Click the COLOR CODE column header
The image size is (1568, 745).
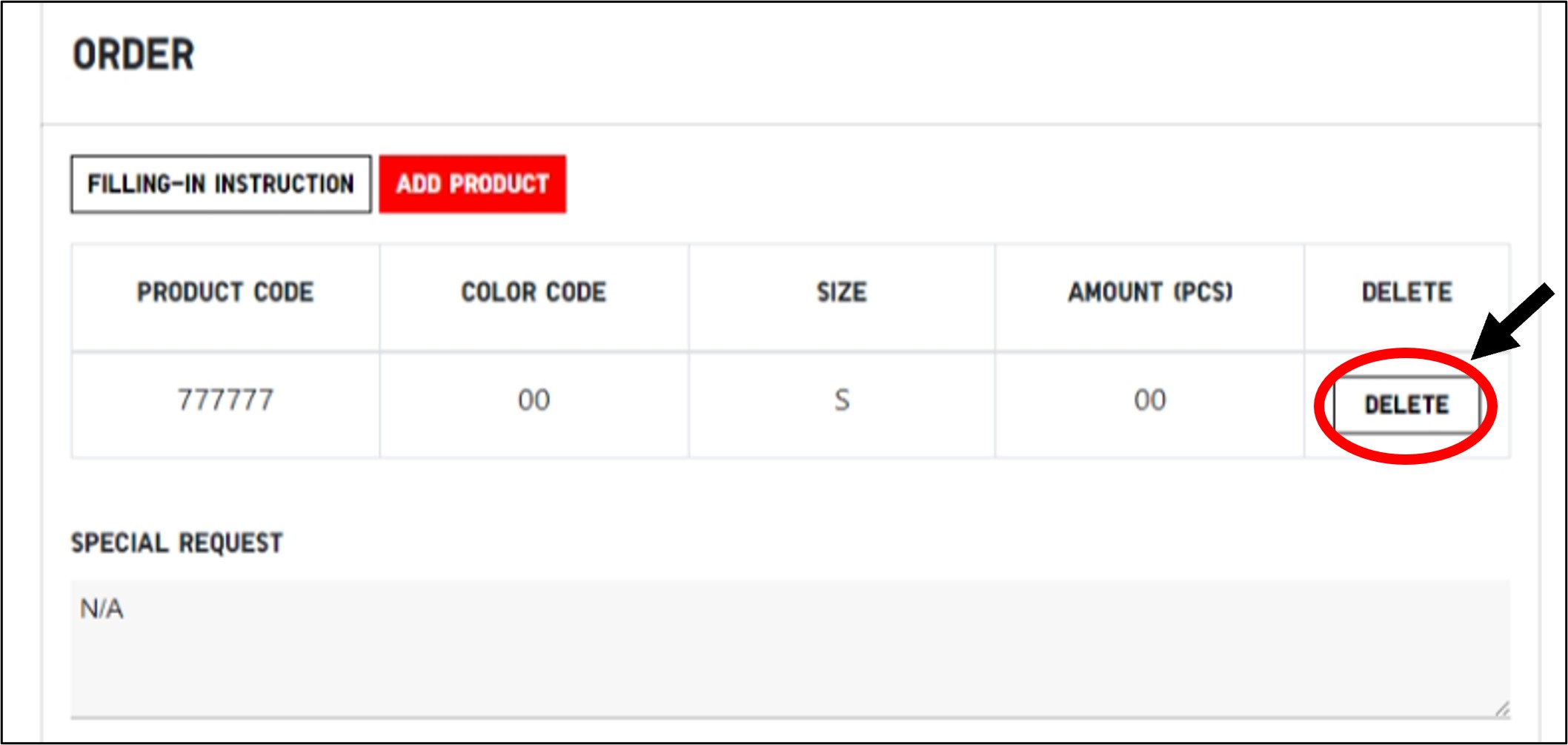(x=534, y=292)
